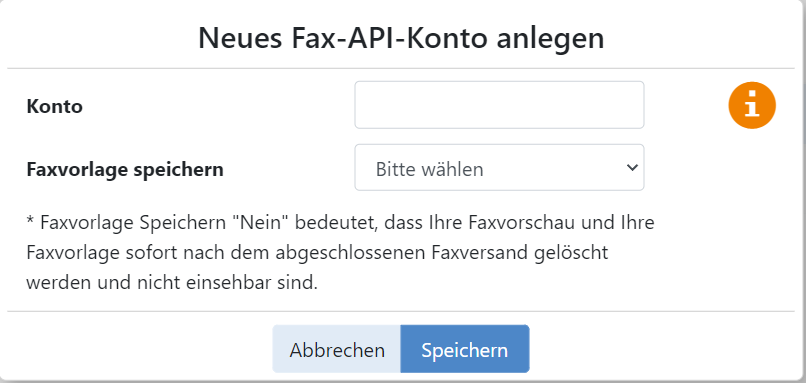This screenshot has height=383, width=806.
Task: Click the blue save button in the footer
Action: (465, 349)
